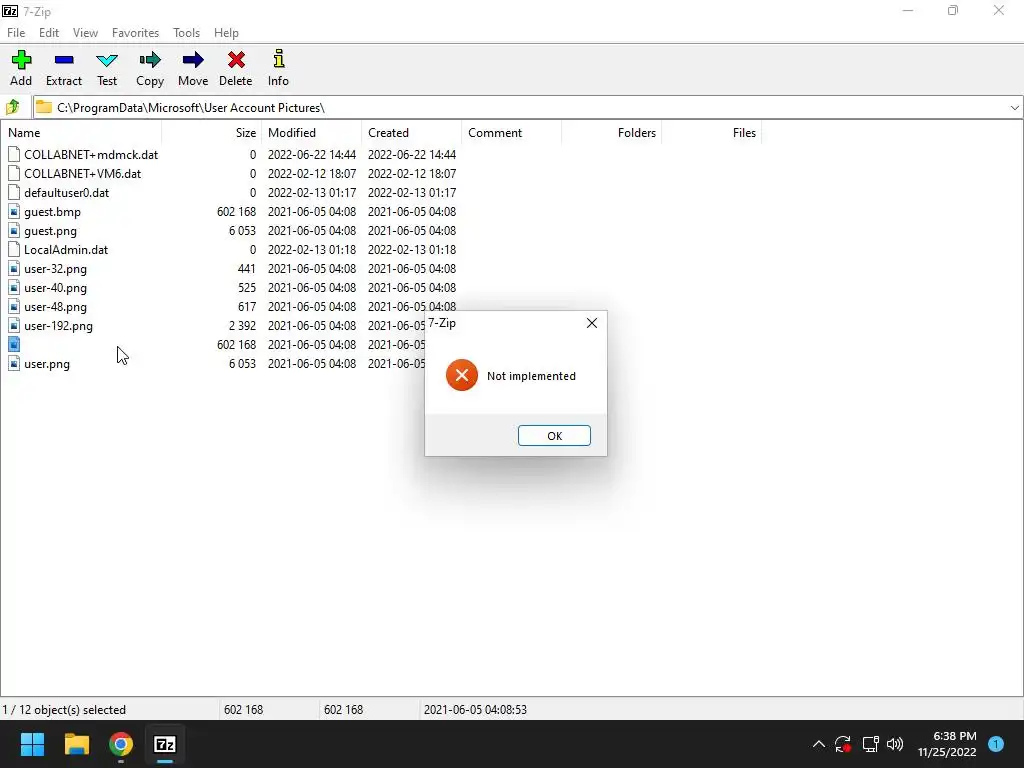Click the guest.bmp file icon

click(14, 212)
